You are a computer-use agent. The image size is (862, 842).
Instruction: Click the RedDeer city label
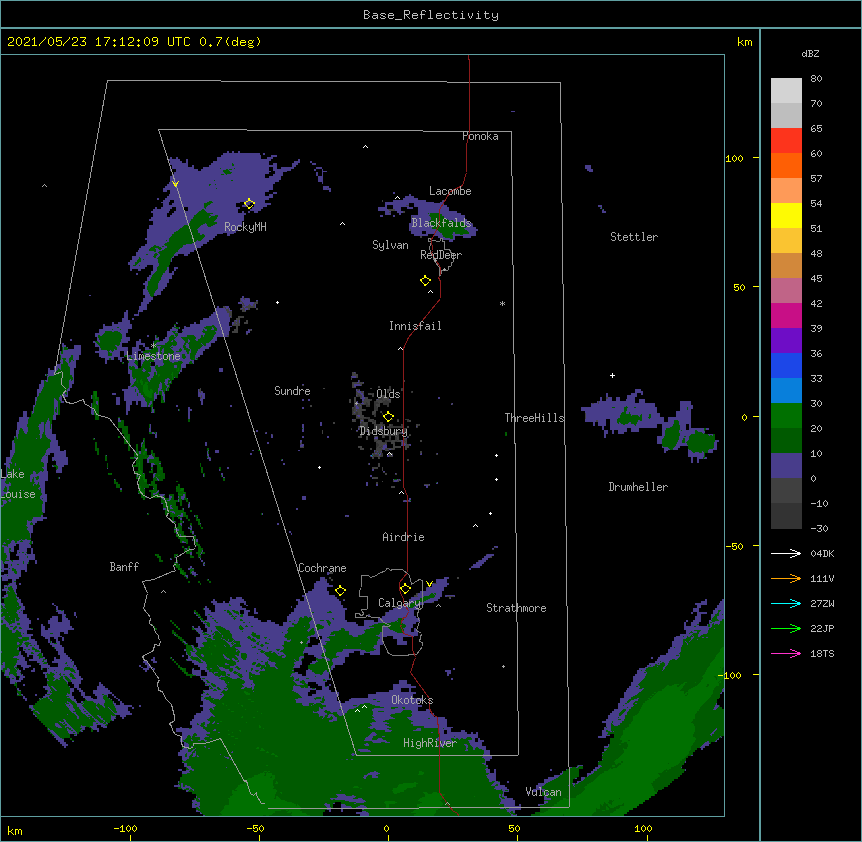click(x=441, y=255)
